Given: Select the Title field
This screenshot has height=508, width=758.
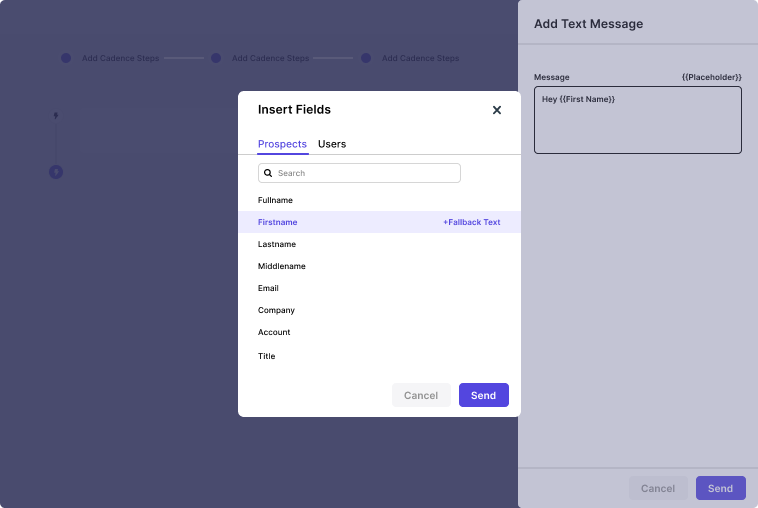Looking at the screenshot, I should (379, 356).
